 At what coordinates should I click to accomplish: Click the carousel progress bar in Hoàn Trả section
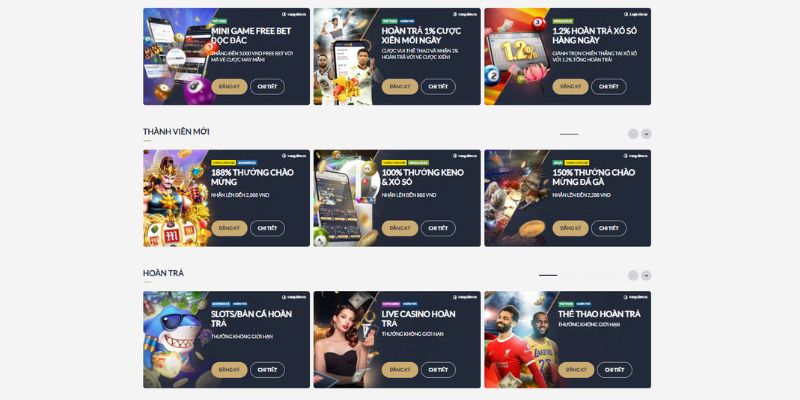click(581, 276)
